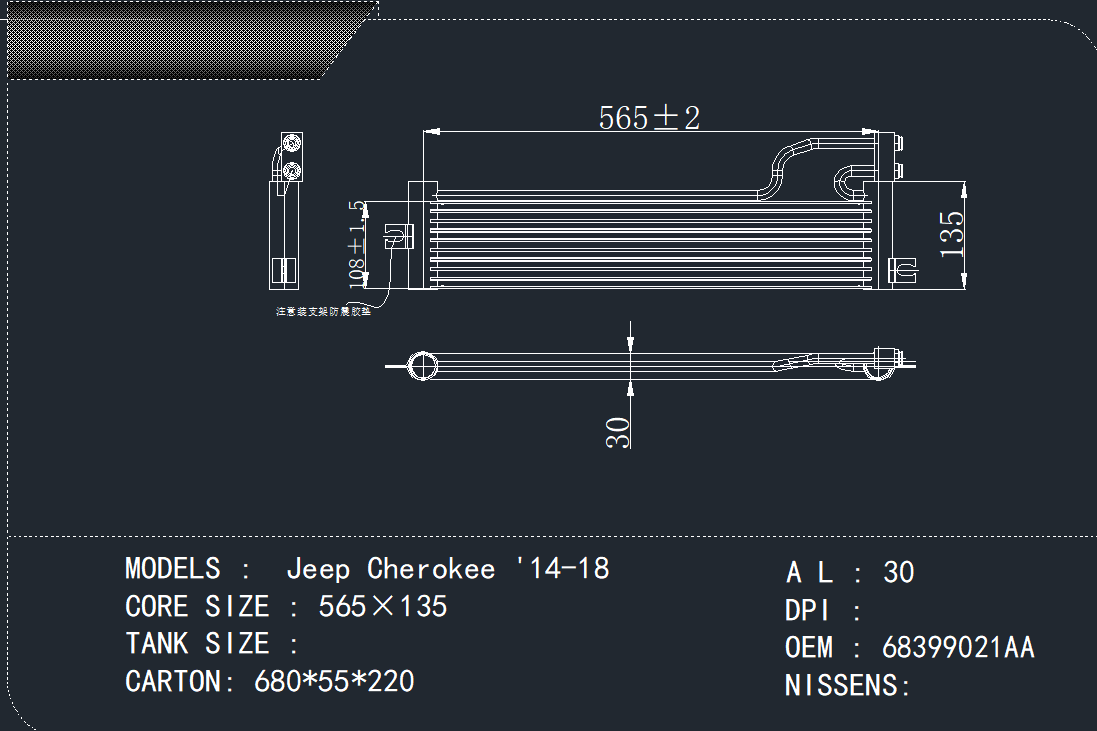Select the 565±2 width dimension text

click(x=649, y=117)
